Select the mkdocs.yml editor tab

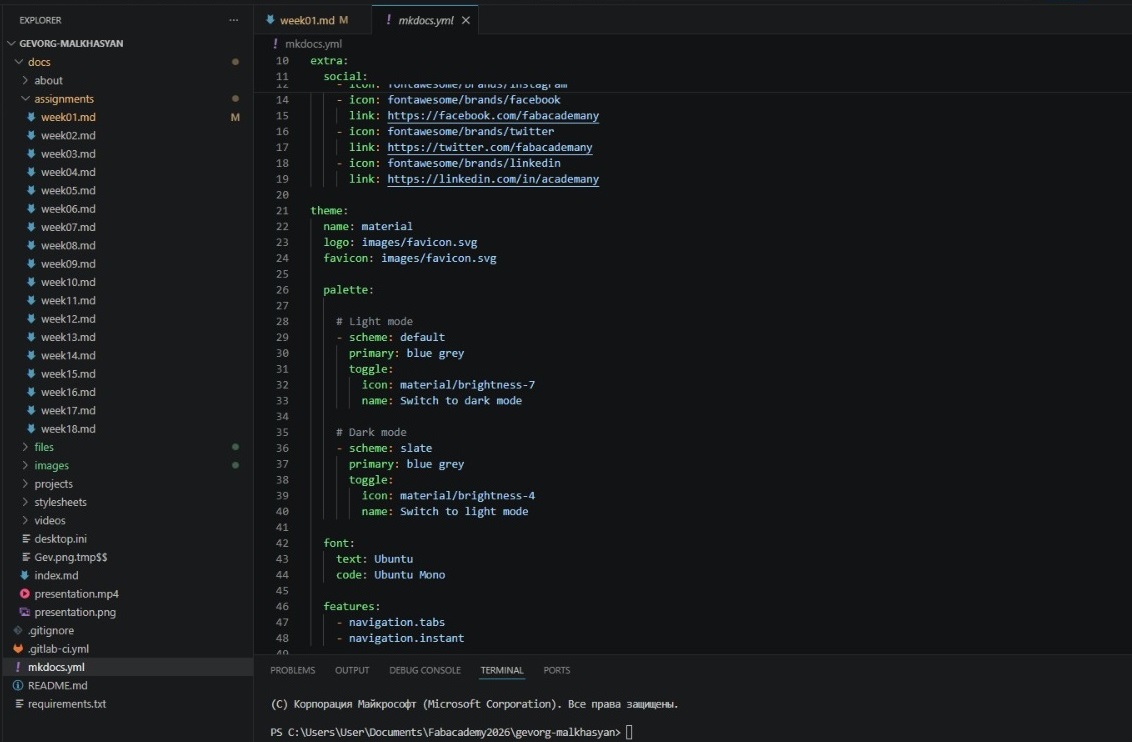pos(425,20)
